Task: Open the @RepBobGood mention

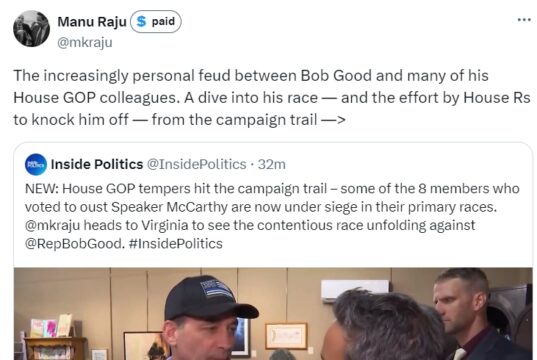Action: (74, 244)
